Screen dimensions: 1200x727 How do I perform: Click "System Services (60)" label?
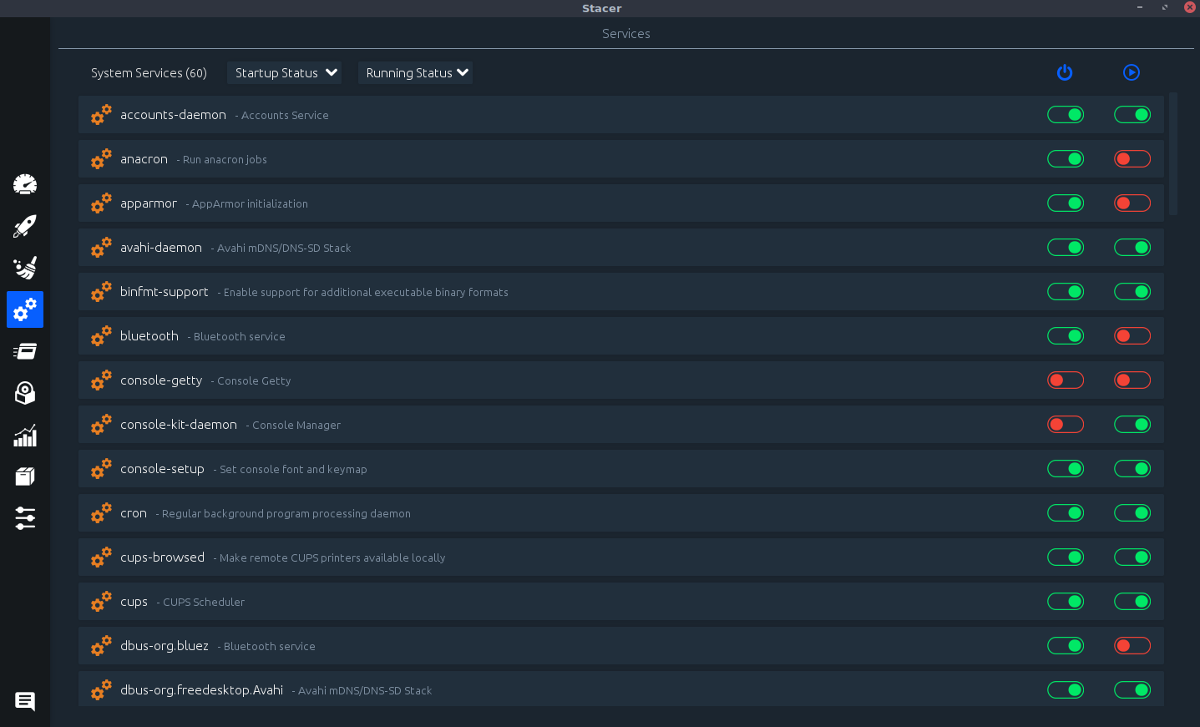[149, 73]
